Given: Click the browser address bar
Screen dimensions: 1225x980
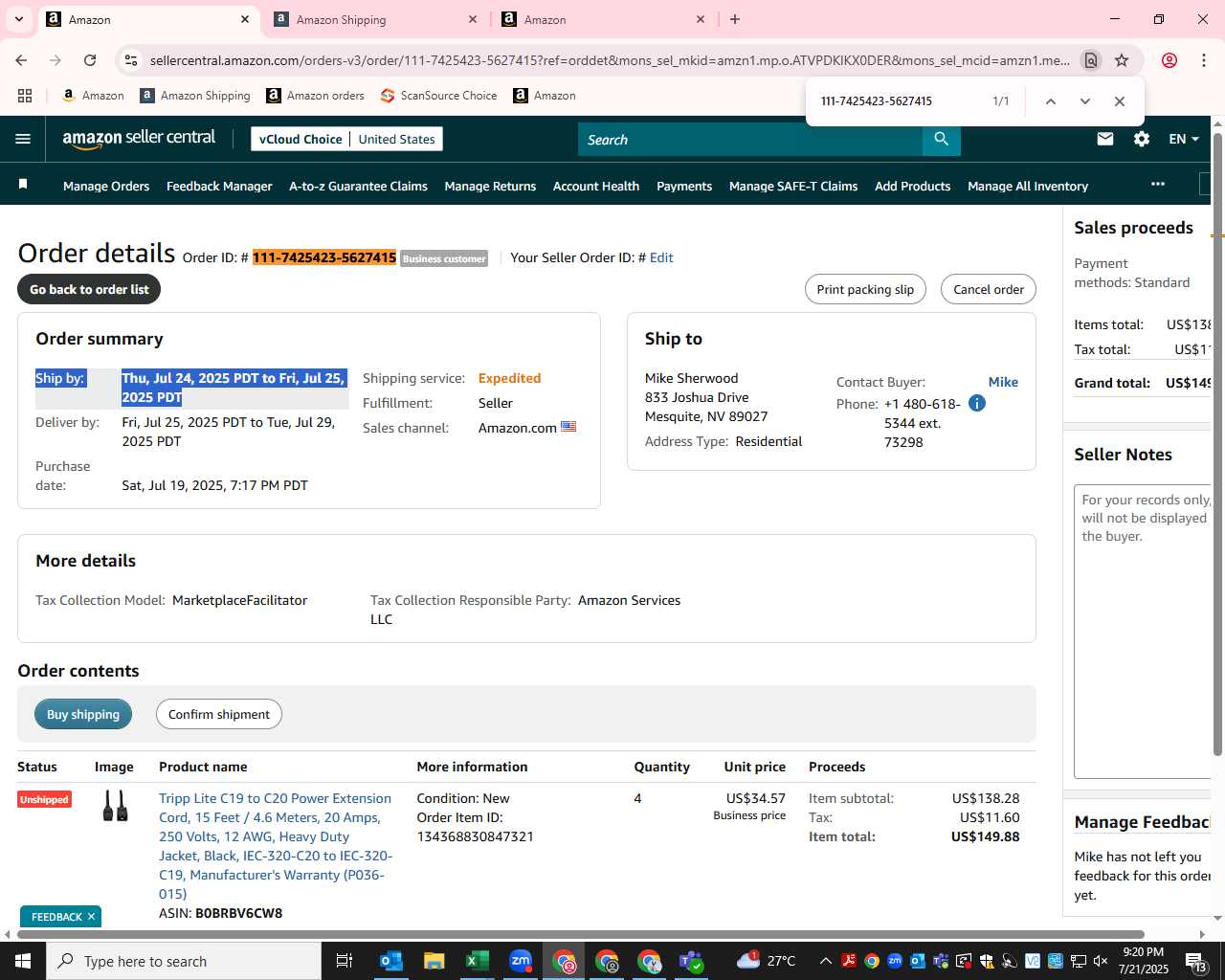Looking at the screenshot, I should 609,60.
